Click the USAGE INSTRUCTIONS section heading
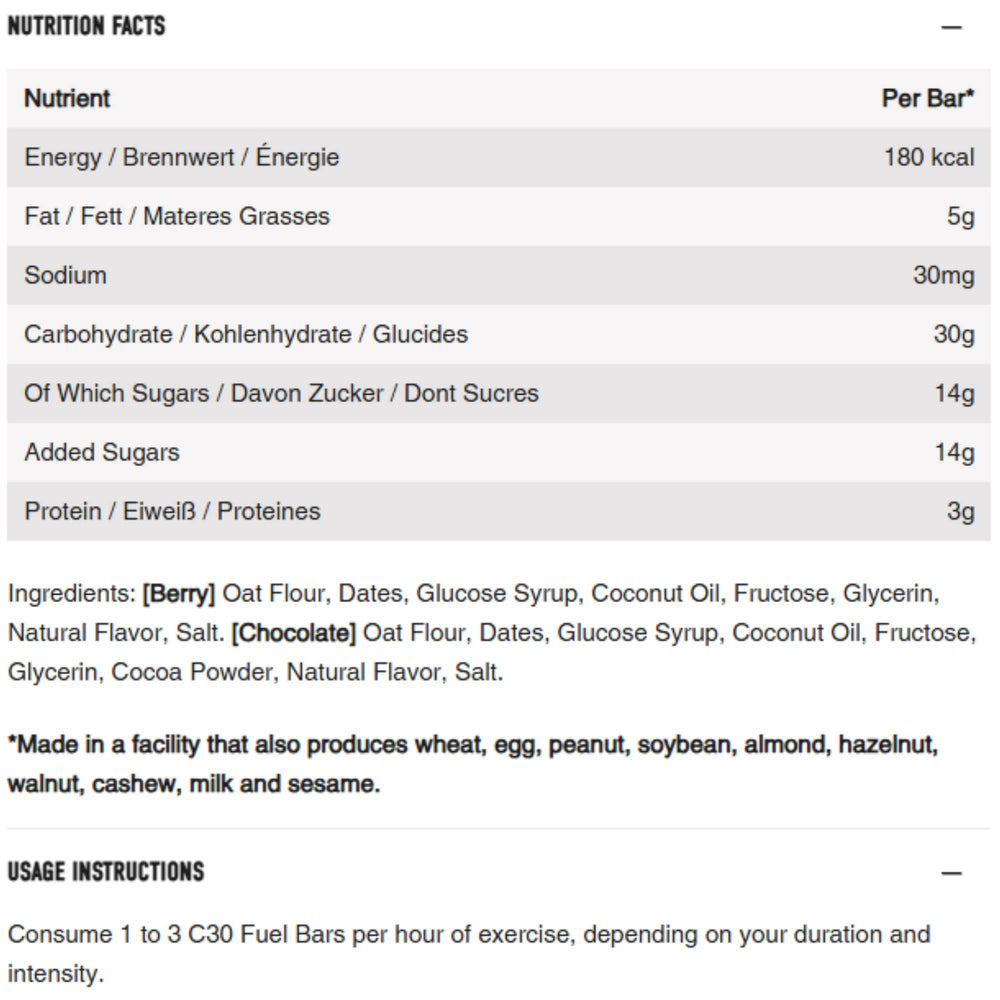The image size is (1000, 1000). 105,872
